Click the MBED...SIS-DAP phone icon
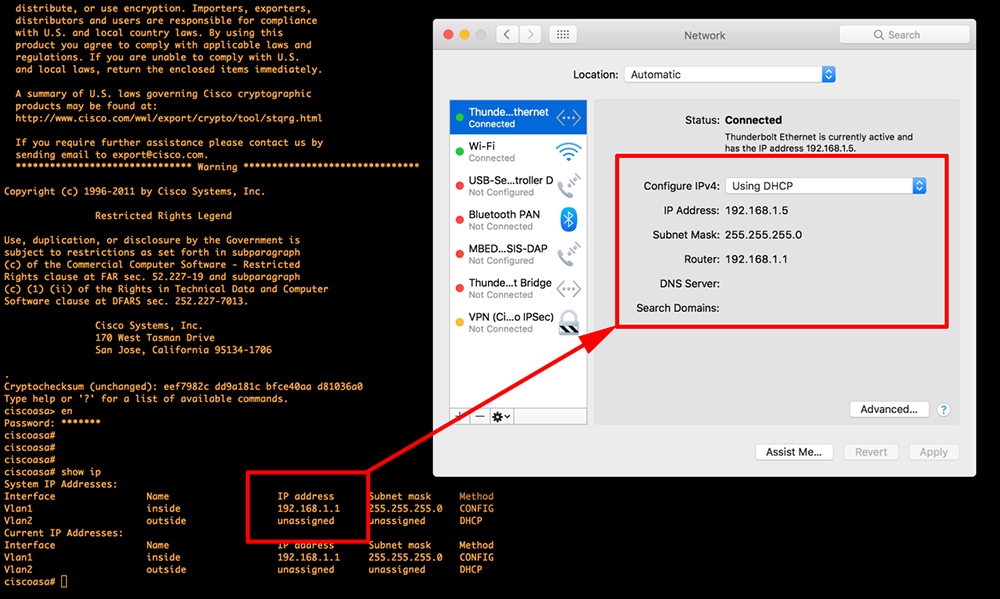Screen dimensions: 1000x599 tap(568, 254)
